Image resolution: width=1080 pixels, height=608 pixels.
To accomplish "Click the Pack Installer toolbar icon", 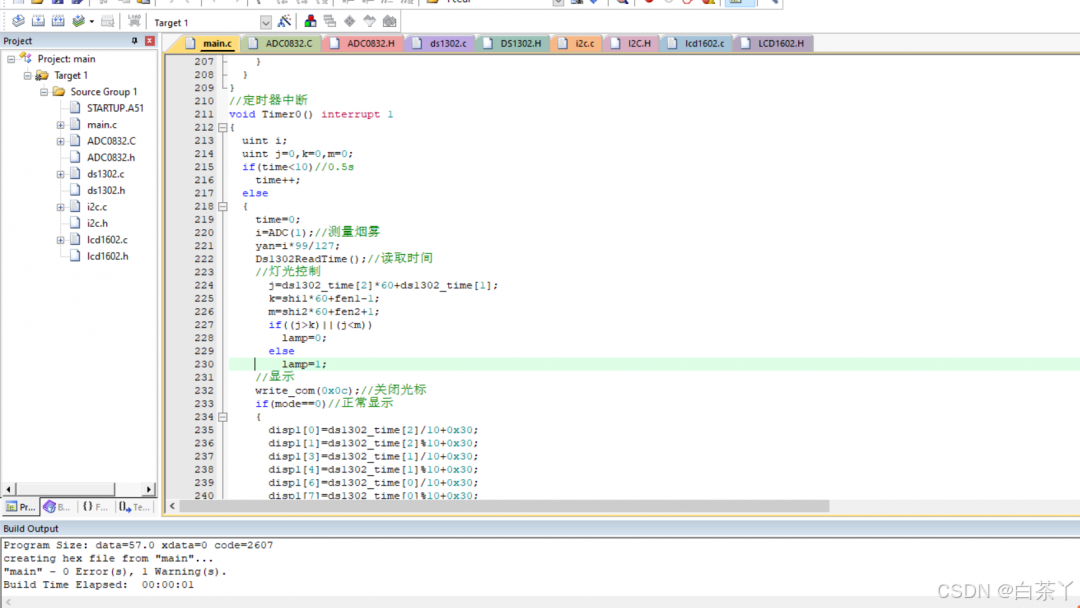I will (389, 21).
